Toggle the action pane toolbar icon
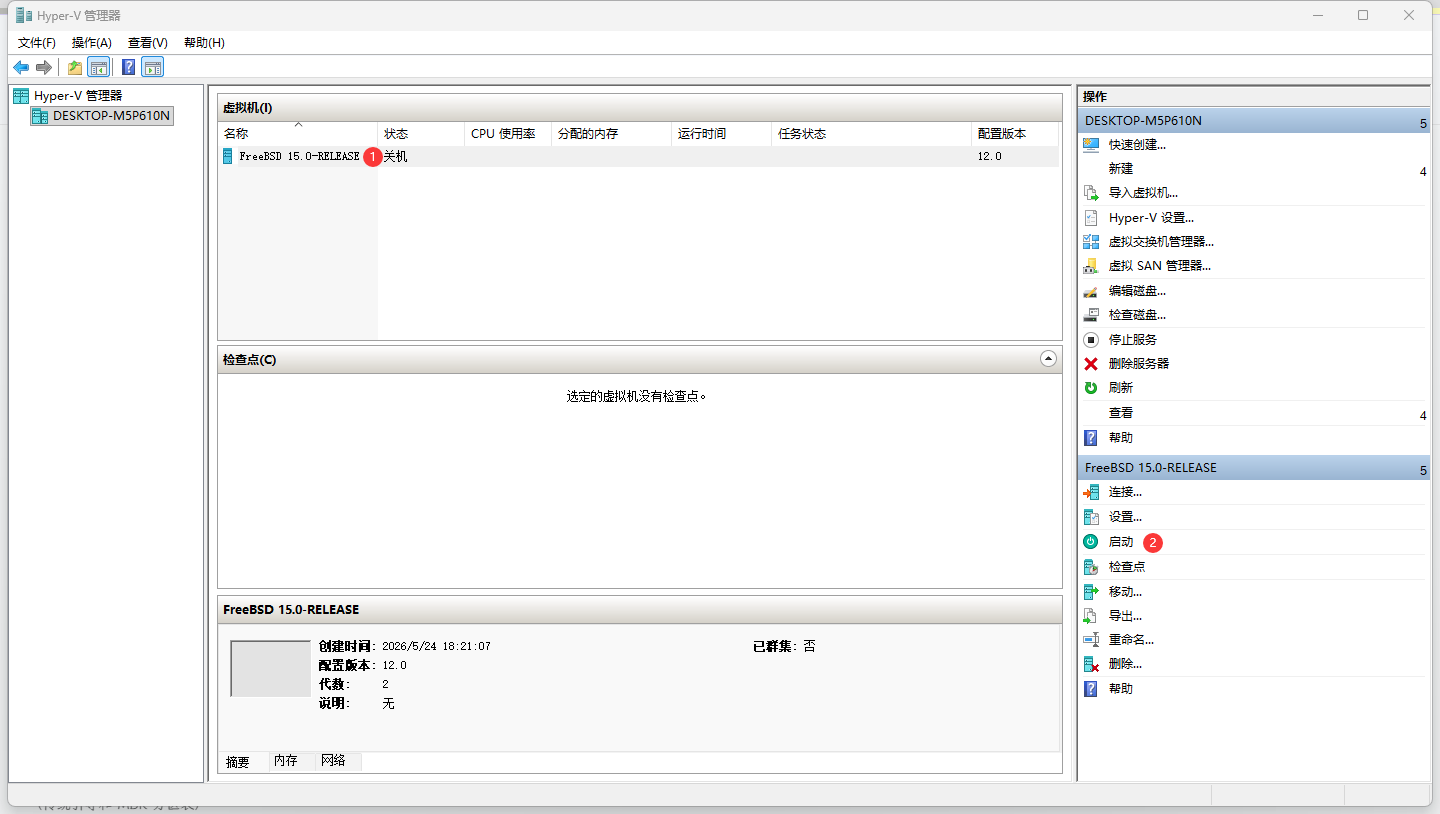 click(x=152, y=67)
